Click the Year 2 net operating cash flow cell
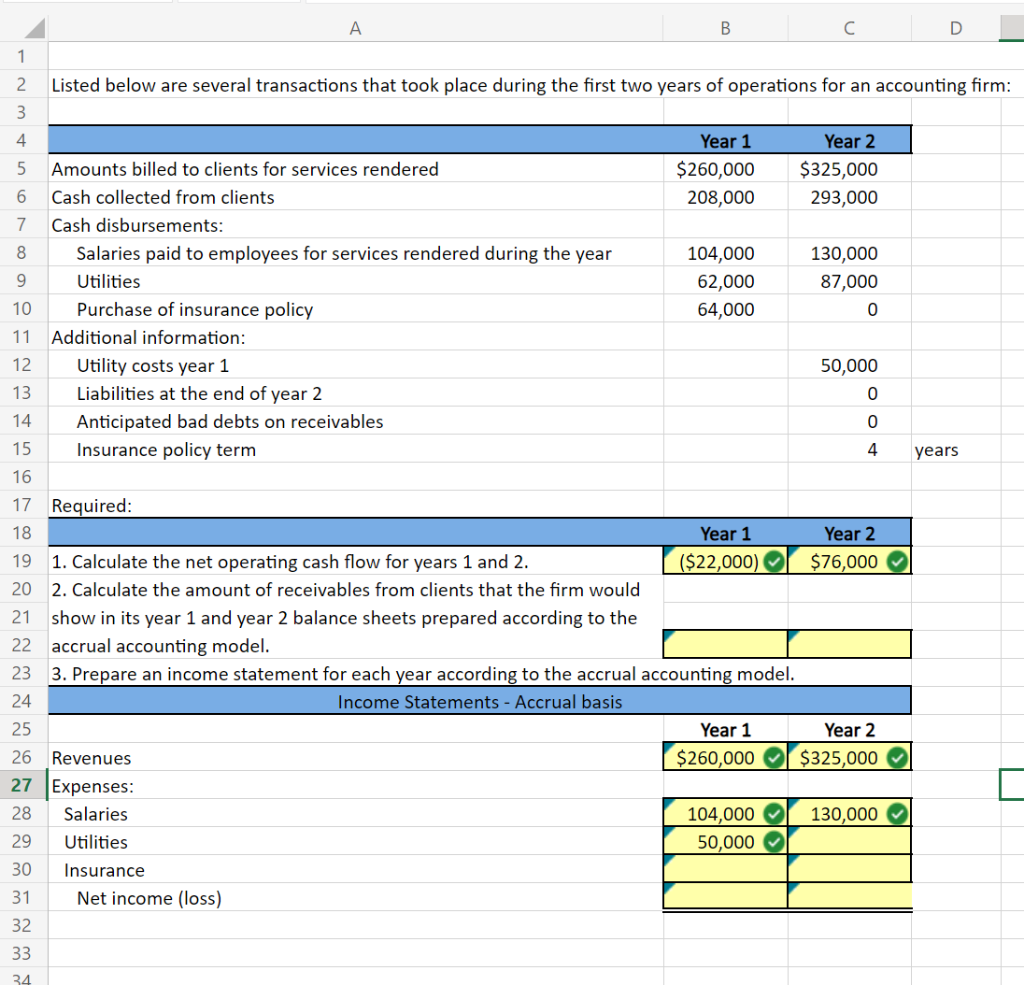Image resolution: width=1024 pixels, height=985 pixels. 849,561
